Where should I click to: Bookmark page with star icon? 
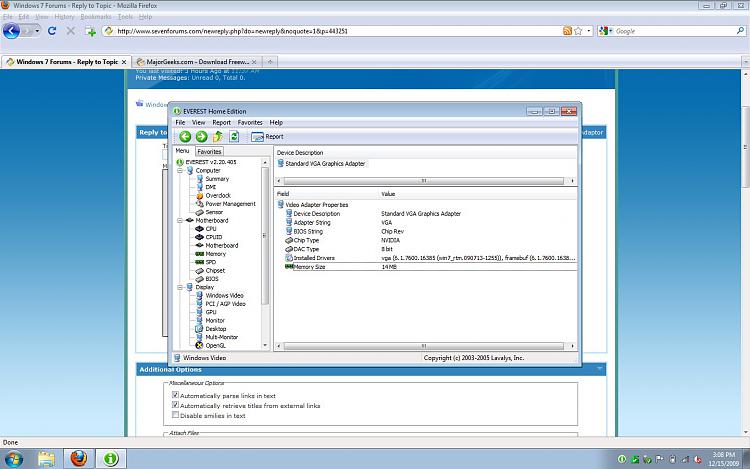pyautogui.click(x=578, y=31)
